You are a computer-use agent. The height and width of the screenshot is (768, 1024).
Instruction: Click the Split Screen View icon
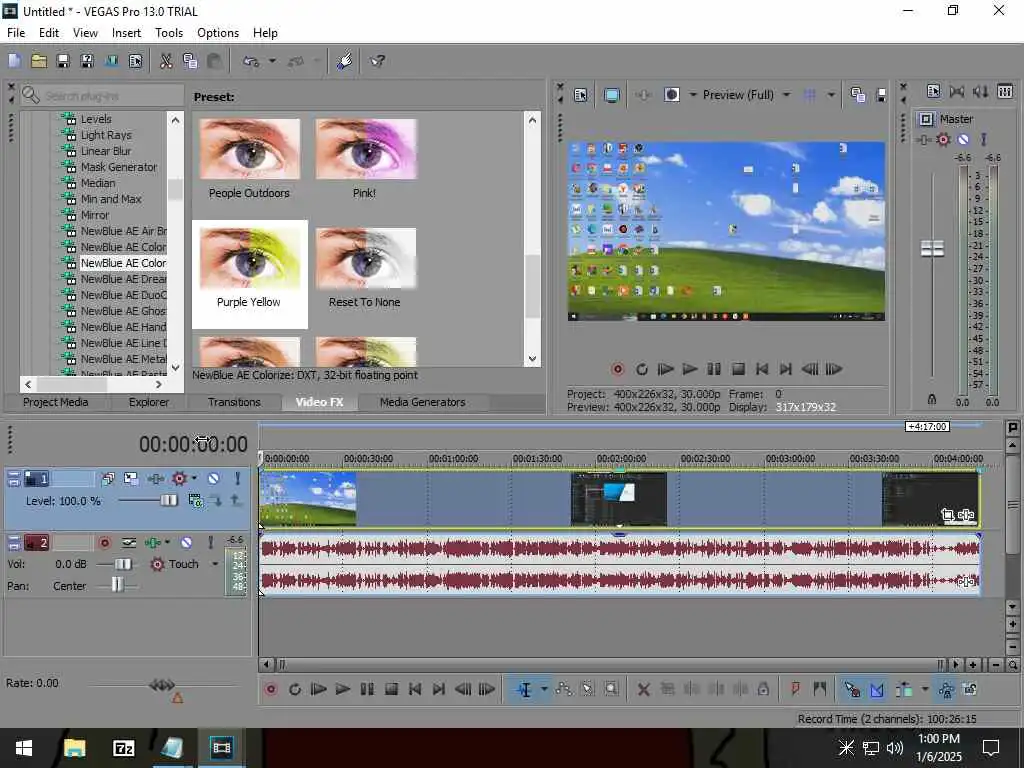point(672,95)
